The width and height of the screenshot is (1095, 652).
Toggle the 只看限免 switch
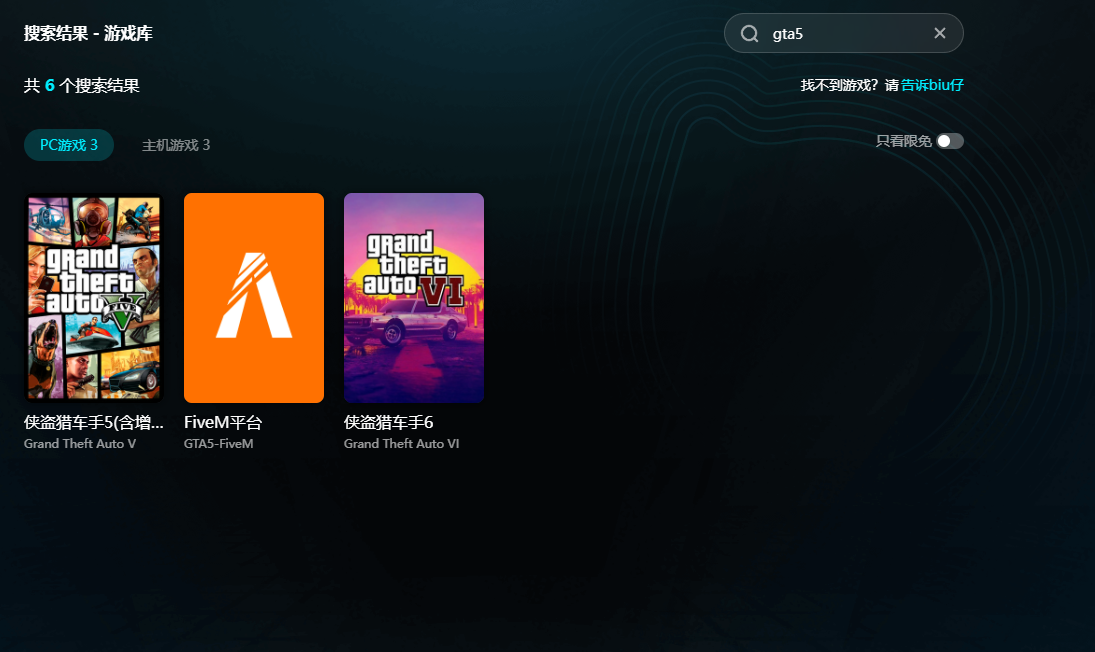[950, 141]
